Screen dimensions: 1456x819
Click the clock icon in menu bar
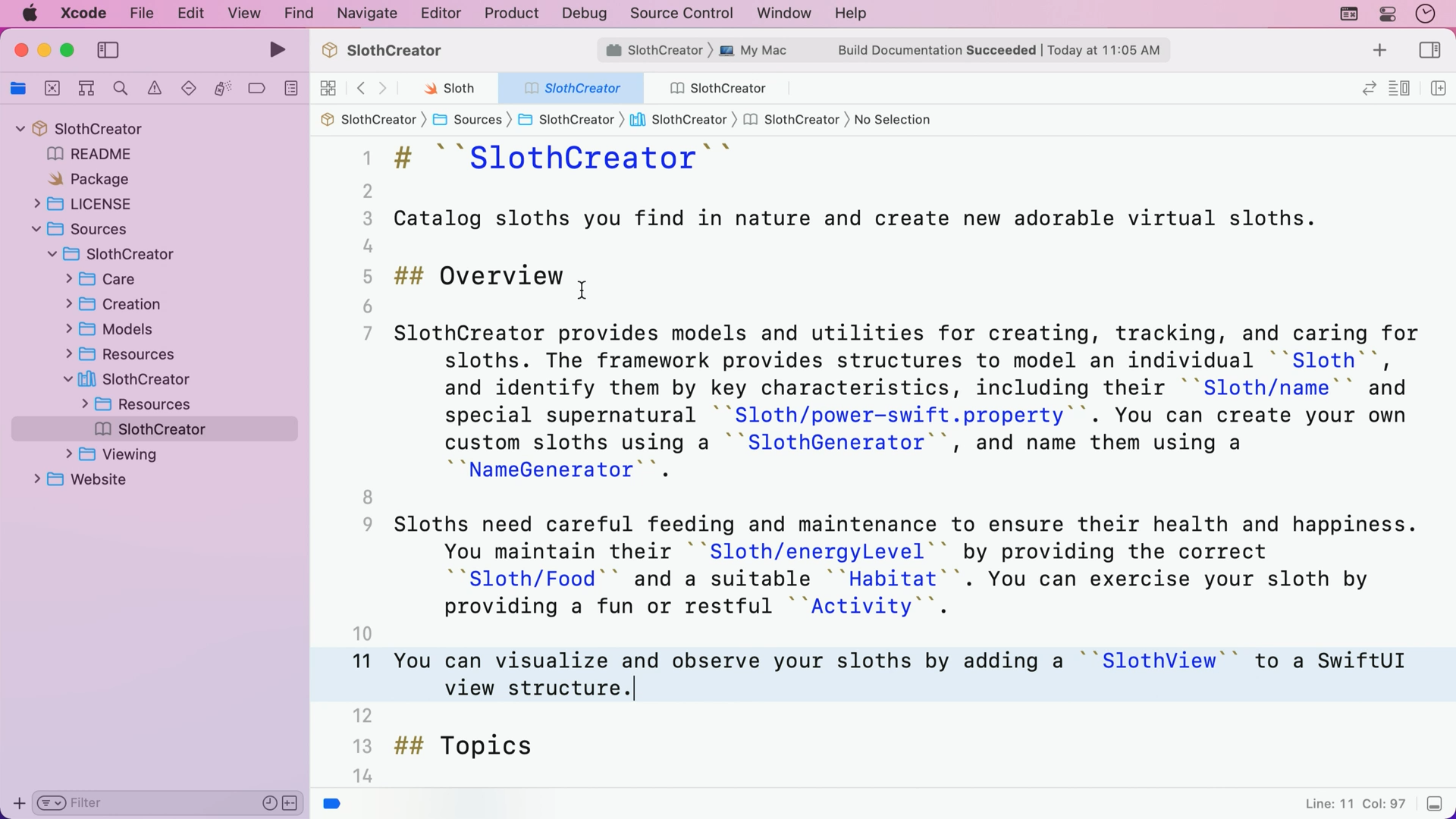[1426, 14]
